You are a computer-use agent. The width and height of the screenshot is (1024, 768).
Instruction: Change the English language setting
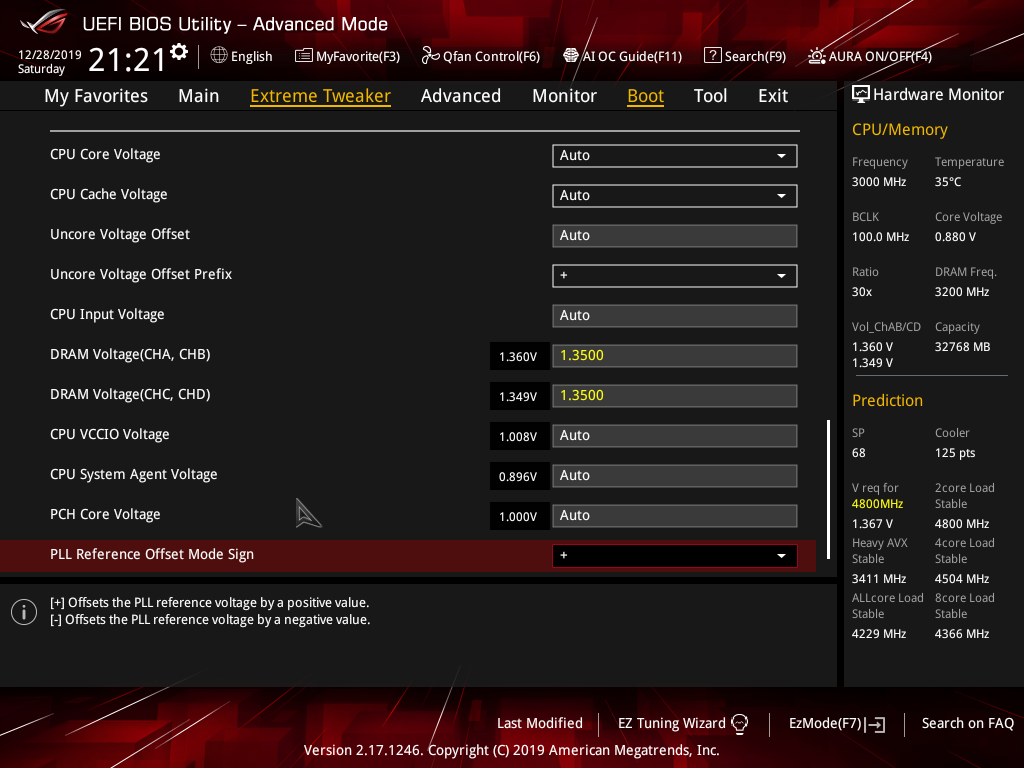[x=242, y=56]
